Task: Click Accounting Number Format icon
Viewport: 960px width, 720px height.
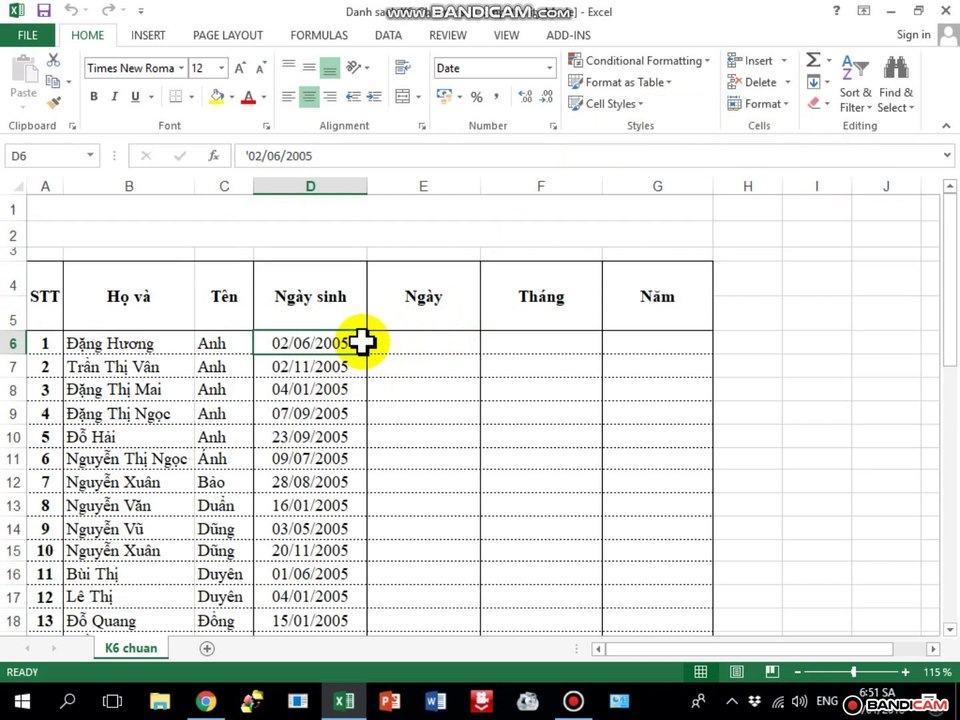Action: coord(444,96)
